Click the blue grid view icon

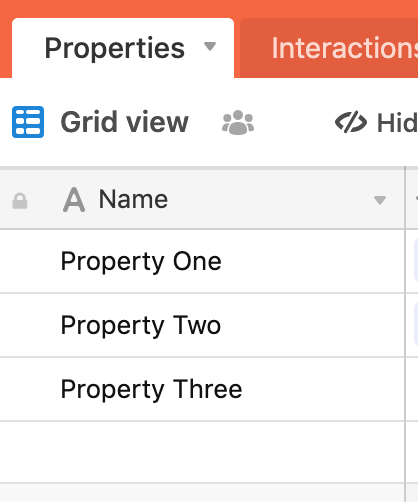[x=28, y=122]
